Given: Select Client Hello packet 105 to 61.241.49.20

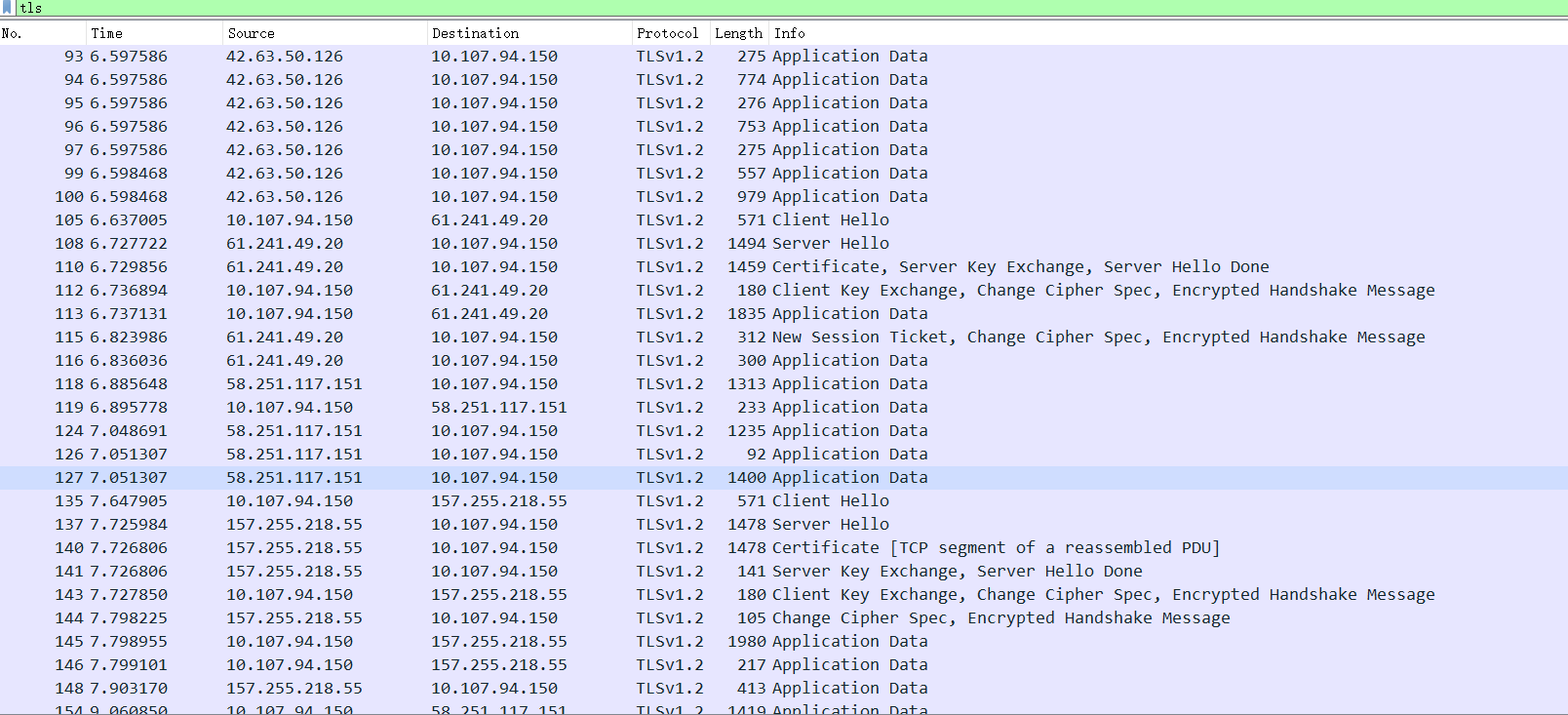Looking at the screenshot, I should coord(784,220).
